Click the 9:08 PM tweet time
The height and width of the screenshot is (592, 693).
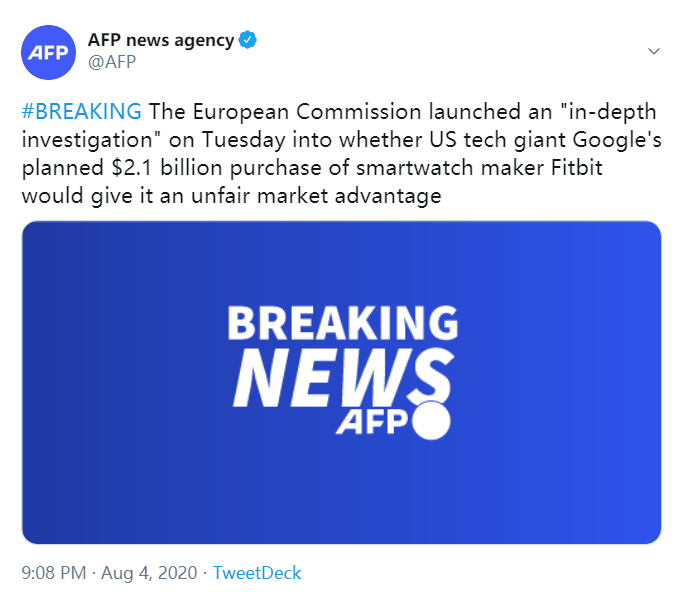coord(55,573)
